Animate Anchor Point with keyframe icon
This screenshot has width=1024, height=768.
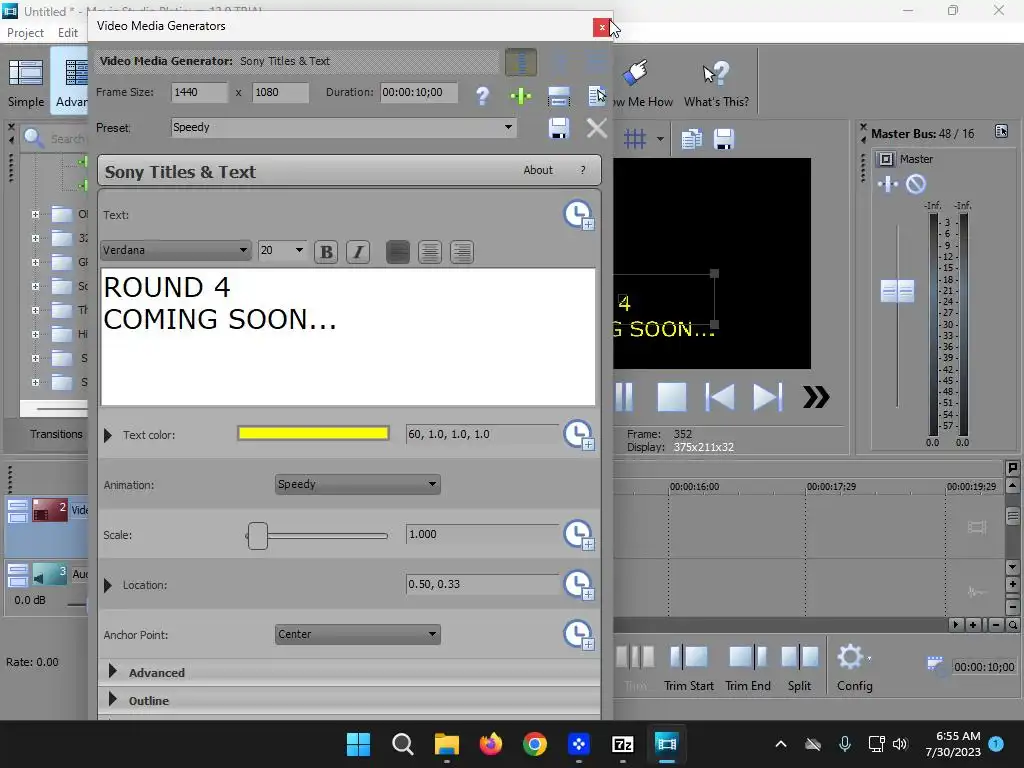(x=578, y=634)
